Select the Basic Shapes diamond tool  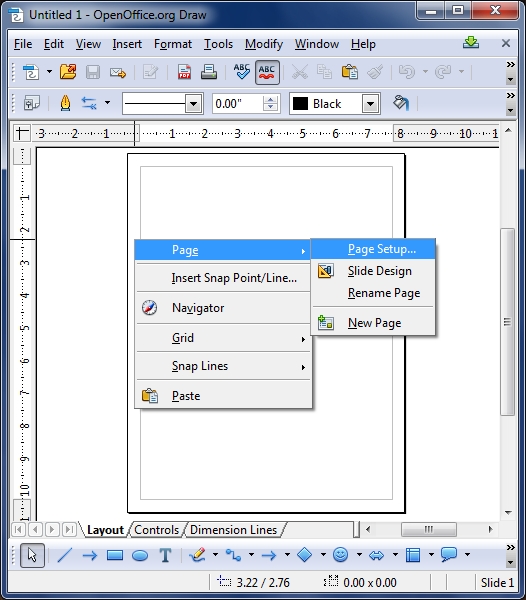(x=305, y=555)
